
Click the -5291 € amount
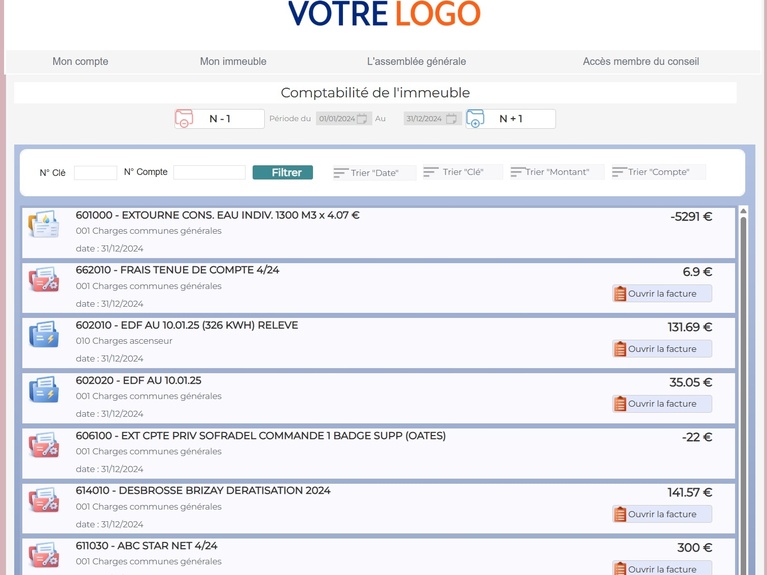(x=691, y=217)
